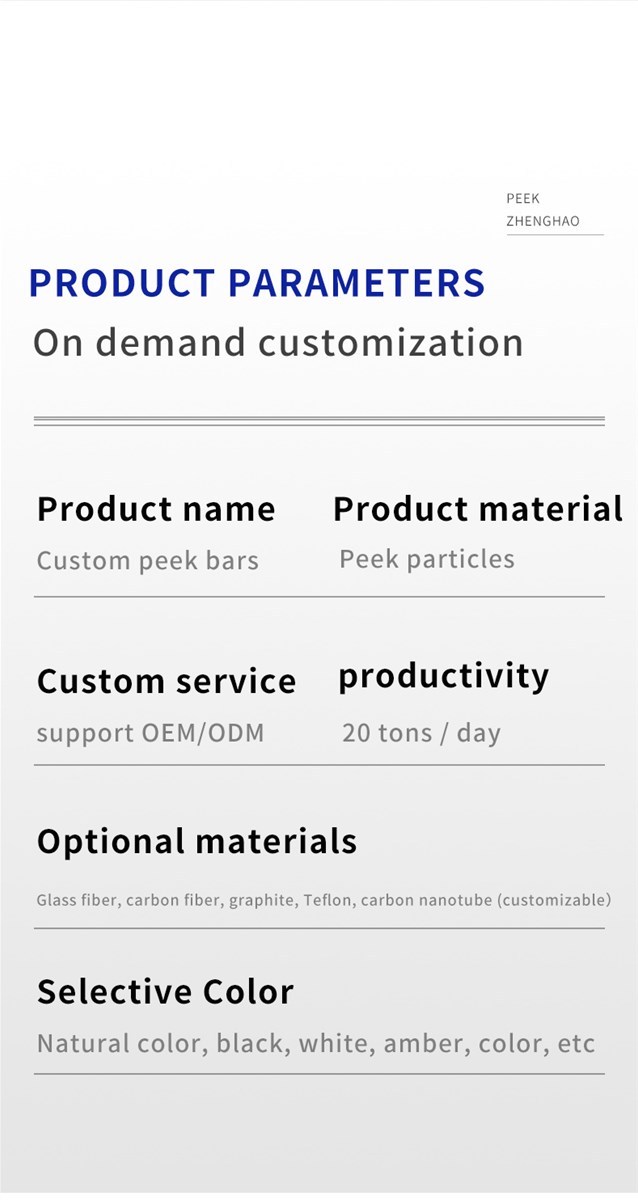The height and width of the screenshot is (1200, 638).
Task: Click the PEEK label at top right
Action: pos(523,199)
